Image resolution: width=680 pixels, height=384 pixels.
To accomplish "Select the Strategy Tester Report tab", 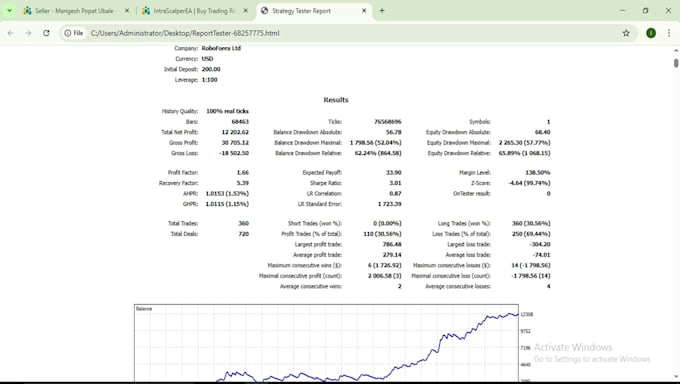I will click(x=313, y=11).
